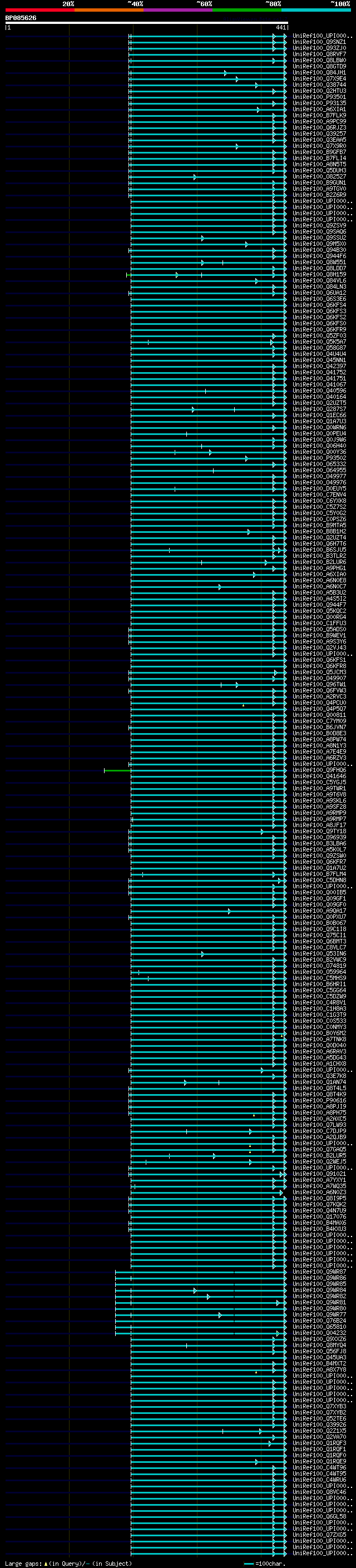Click the white query length bar
The height and width of the screenshot is (1568, 356).
pos(147,23)
